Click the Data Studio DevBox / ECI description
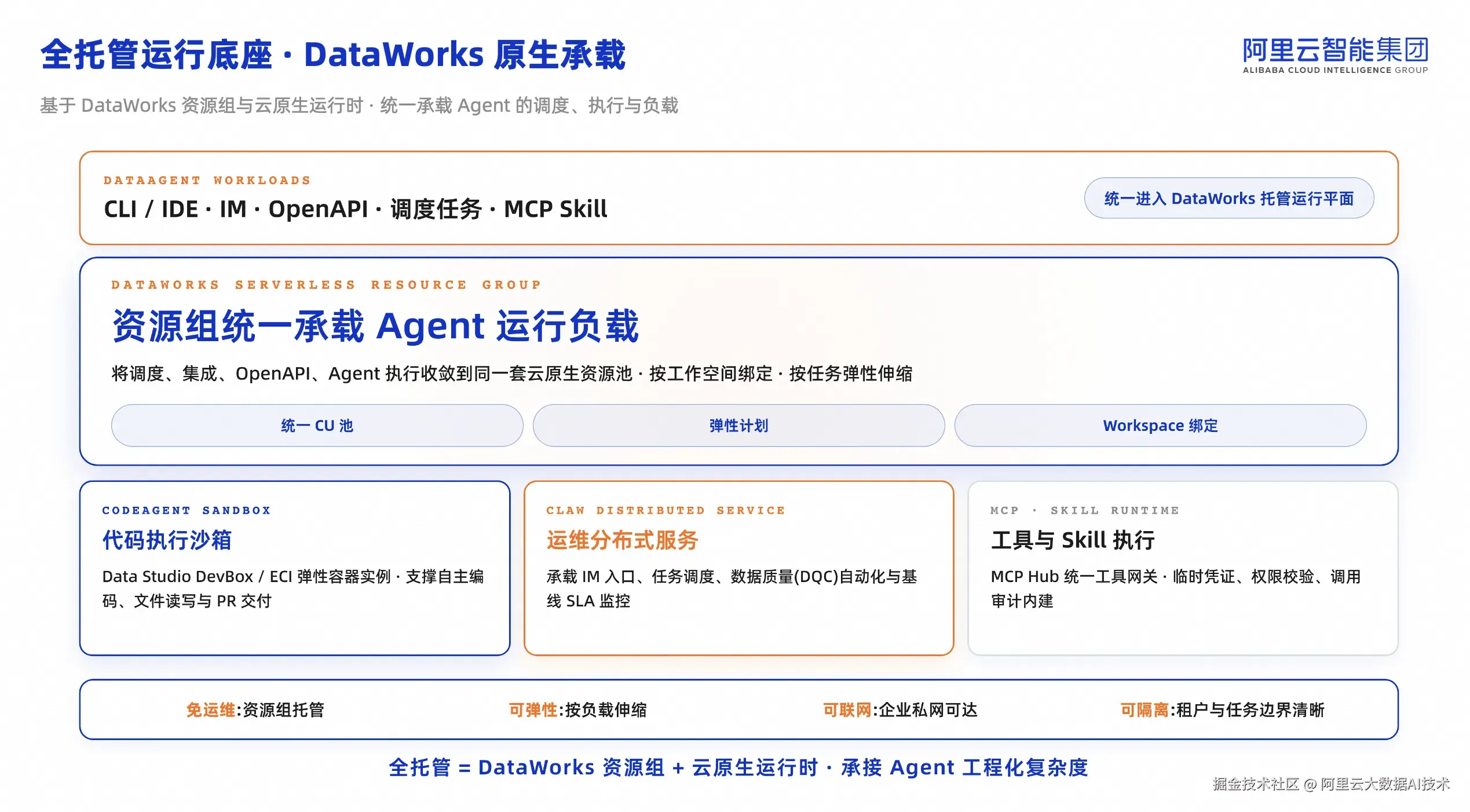This screenshot has height=812, width=1470. point(293,588)
